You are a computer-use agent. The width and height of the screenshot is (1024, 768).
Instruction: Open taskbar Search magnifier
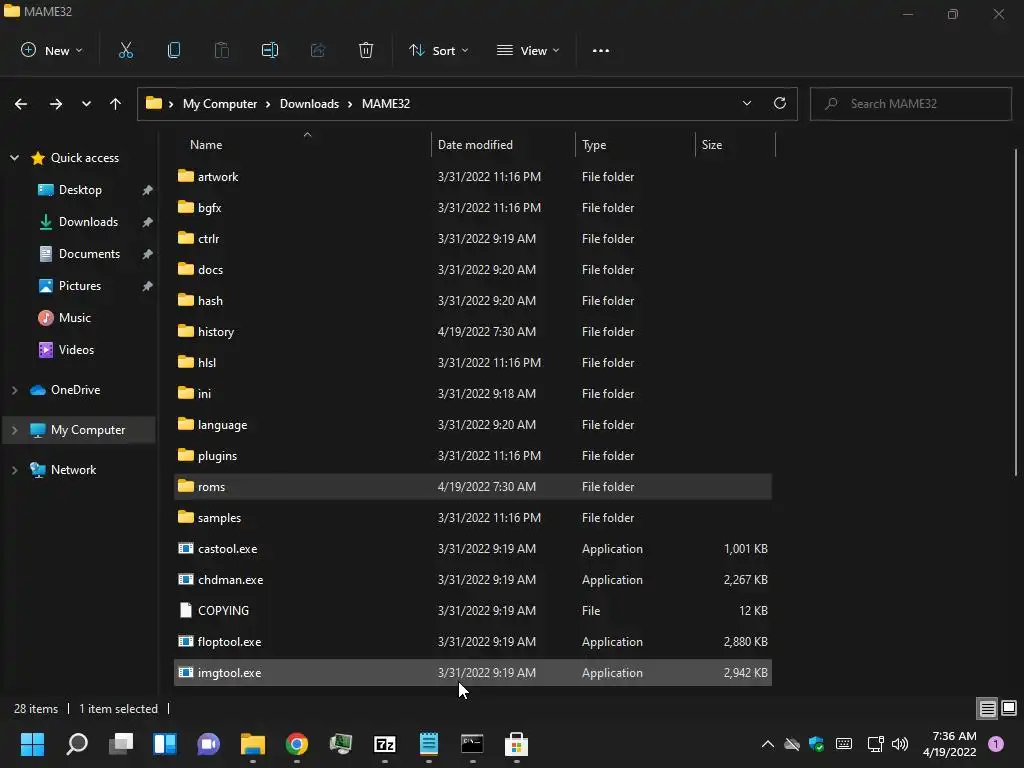click(77, 744)
